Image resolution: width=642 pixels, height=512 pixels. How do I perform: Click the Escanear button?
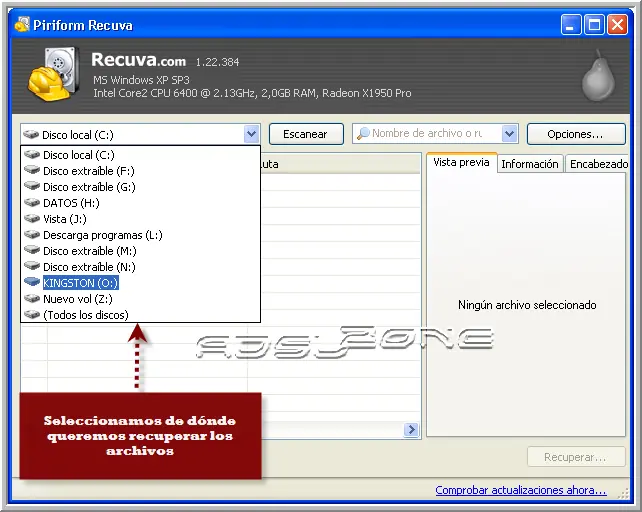coord(306,134)
